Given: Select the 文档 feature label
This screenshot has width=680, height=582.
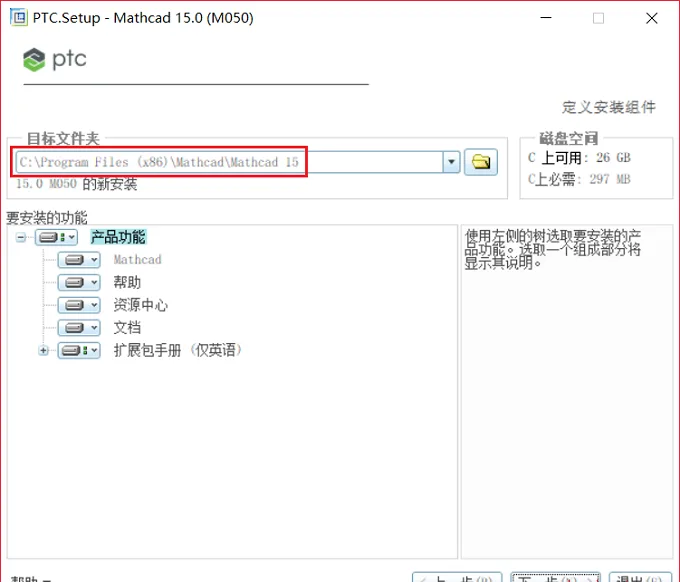Looking at the screenshot, I should [x=127, y=327].
